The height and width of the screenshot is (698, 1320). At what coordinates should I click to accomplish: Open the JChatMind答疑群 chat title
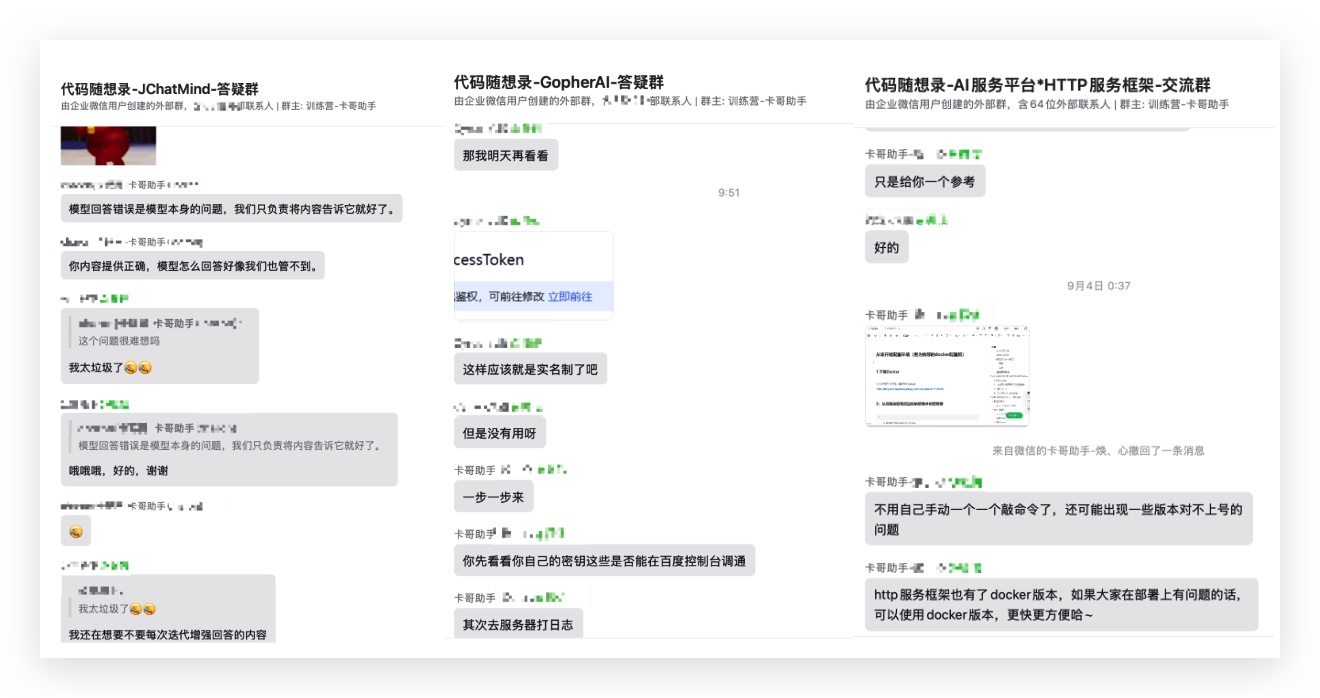(x=160, y=89)
